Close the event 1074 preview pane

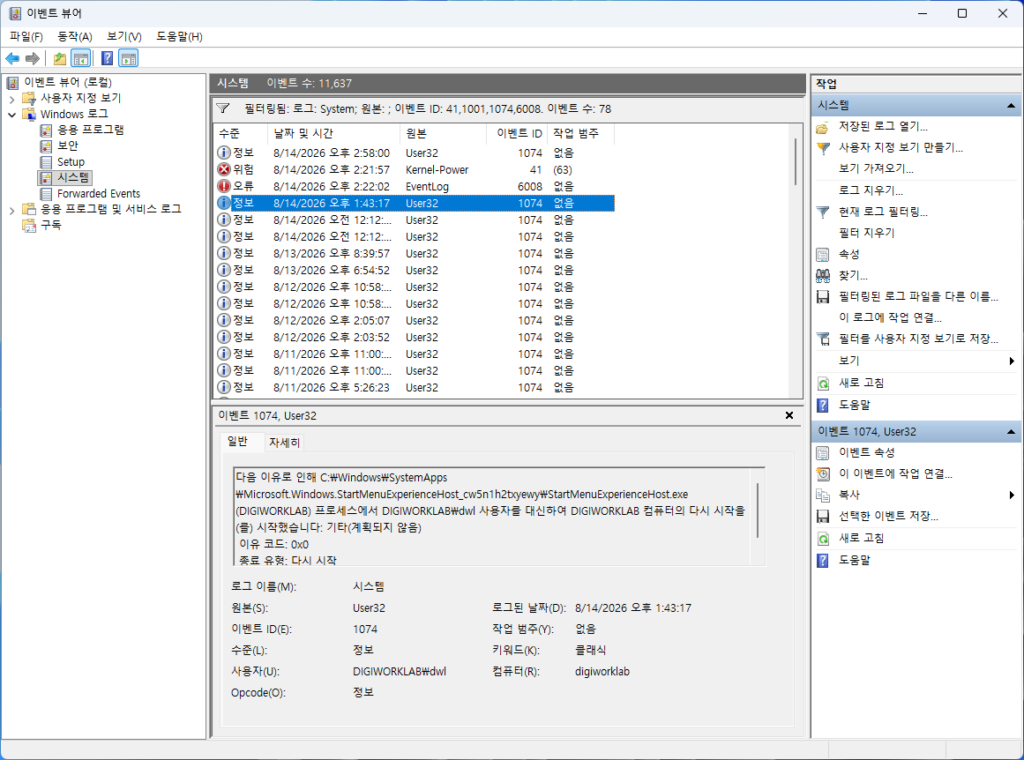(x=789, y=415)
